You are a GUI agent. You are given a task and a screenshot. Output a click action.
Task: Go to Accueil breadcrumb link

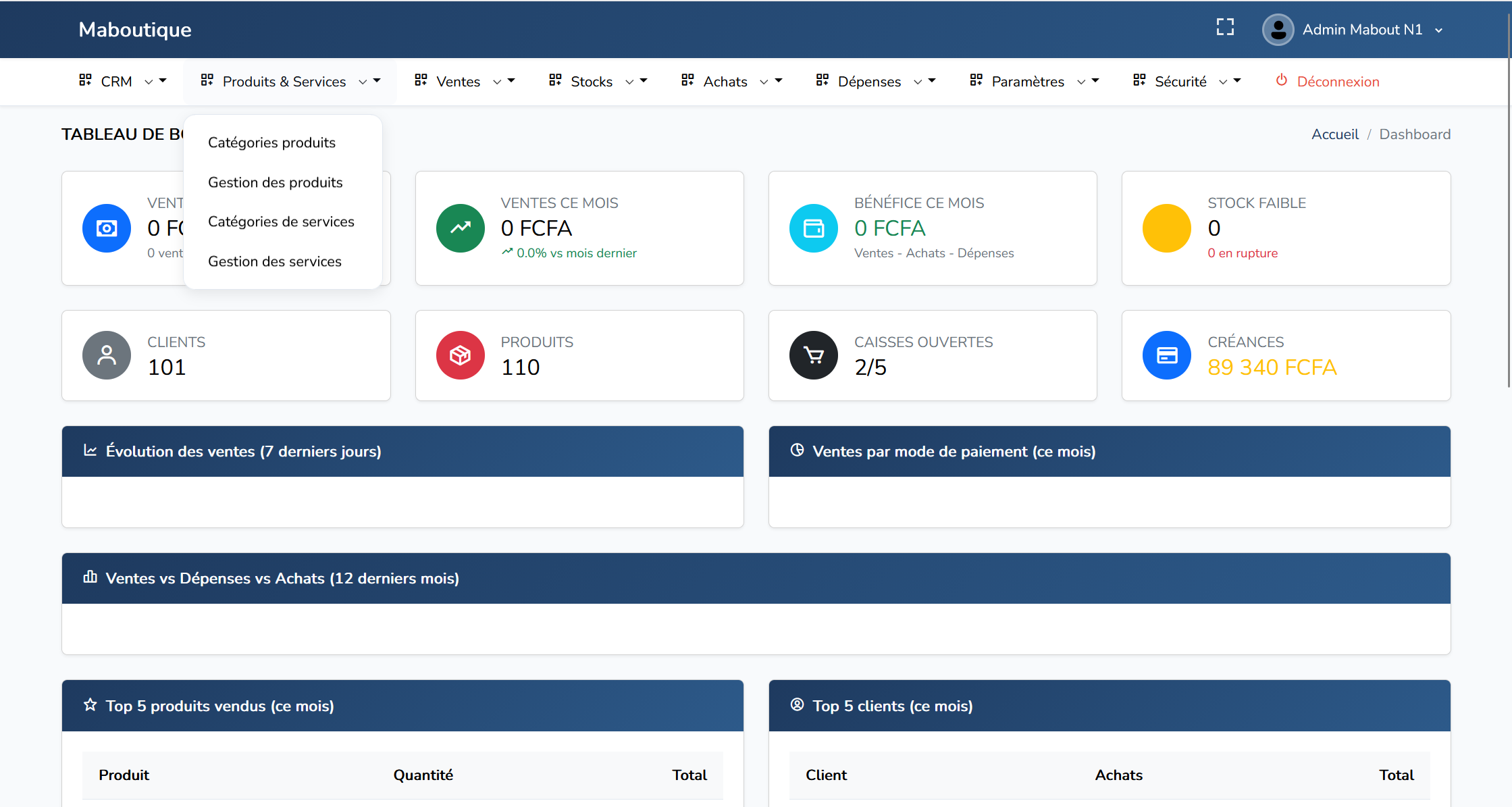1334,134
